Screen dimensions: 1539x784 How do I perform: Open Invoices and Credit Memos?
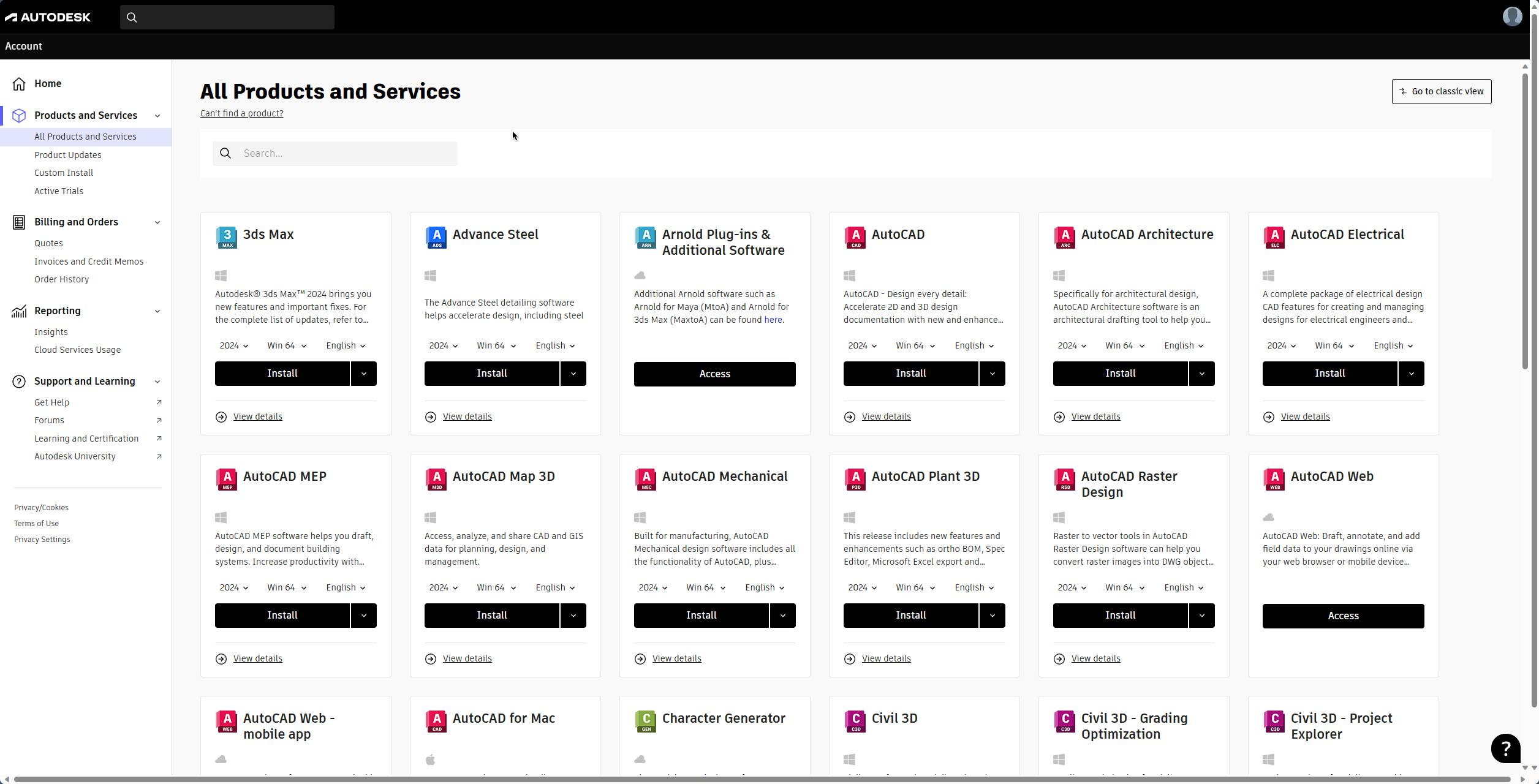coord(89,262)
